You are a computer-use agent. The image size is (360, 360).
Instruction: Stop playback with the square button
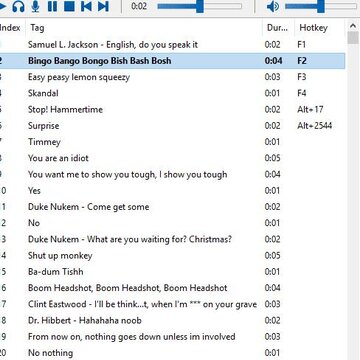69,6
